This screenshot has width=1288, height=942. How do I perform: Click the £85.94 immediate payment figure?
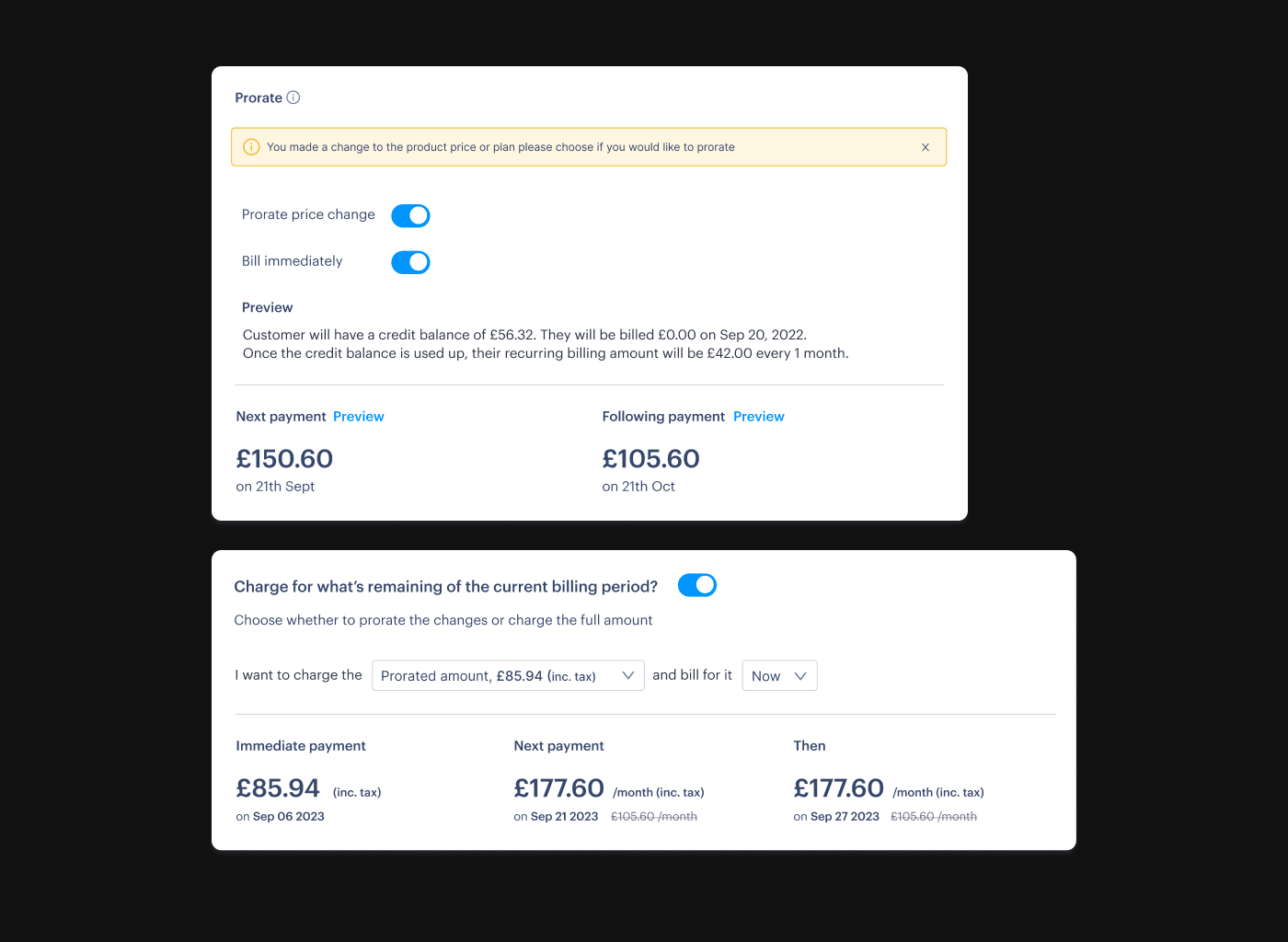pos(278,787)
